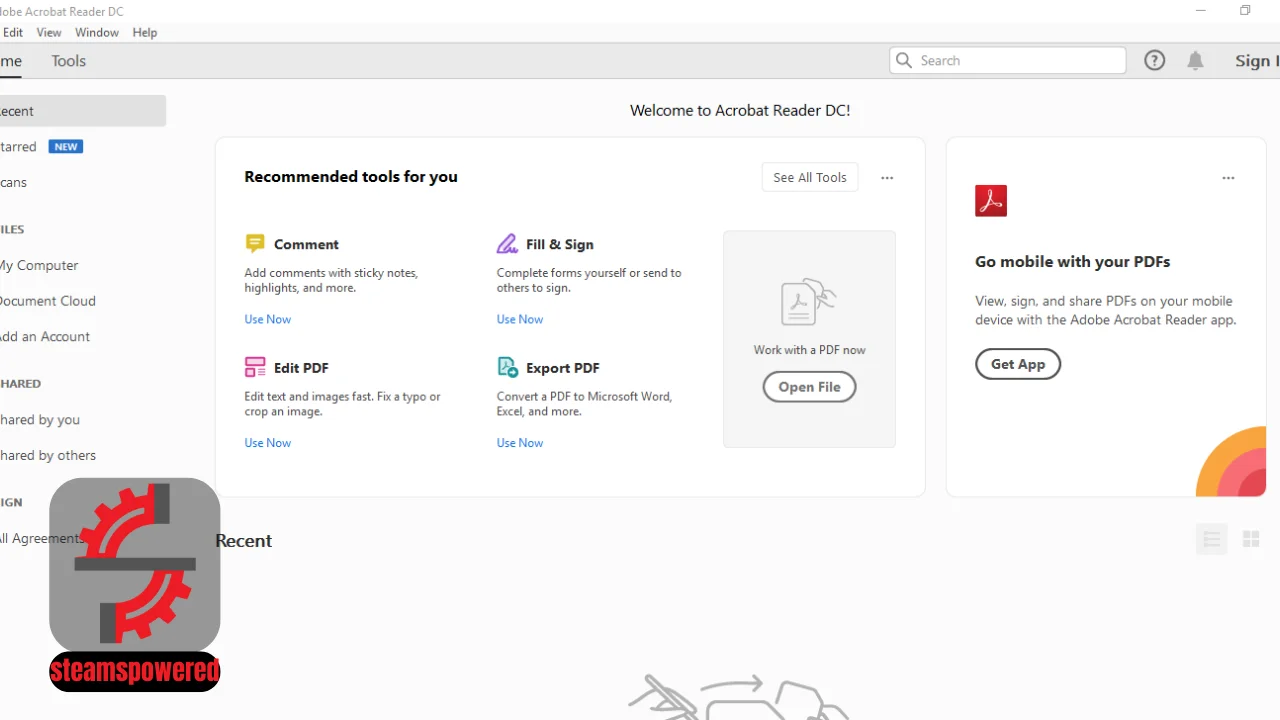The height and width of the screenshot is (720, 1280).
Task: Click the Fill & Sign heading
Action: coord(560,244)
